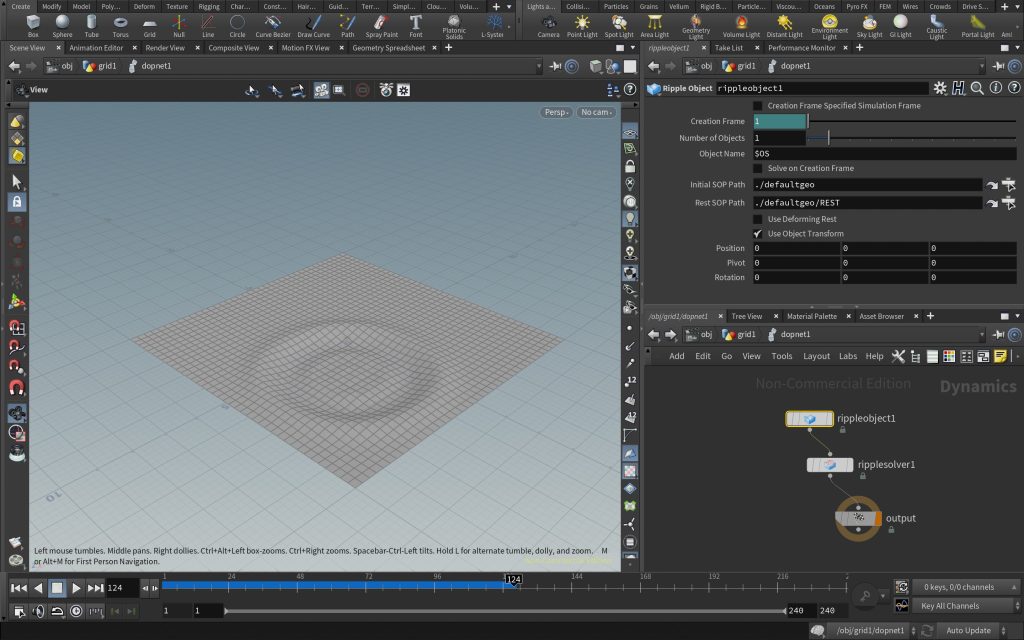Toggle the viewport lock selection tool
The image size is (1024, 640).
[x=17, y=202]
